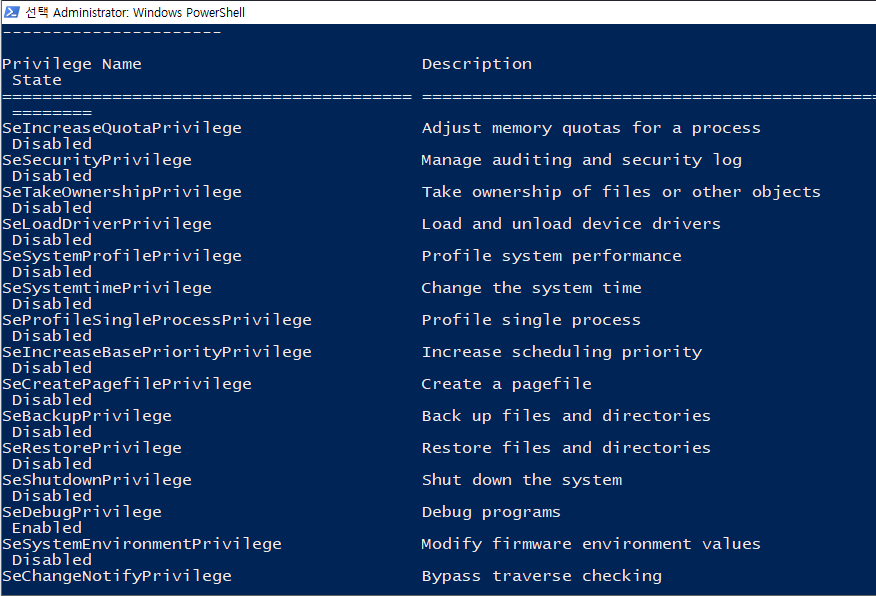
Task: Click 'Change the system time' description
Action: [x=531, y=288]
